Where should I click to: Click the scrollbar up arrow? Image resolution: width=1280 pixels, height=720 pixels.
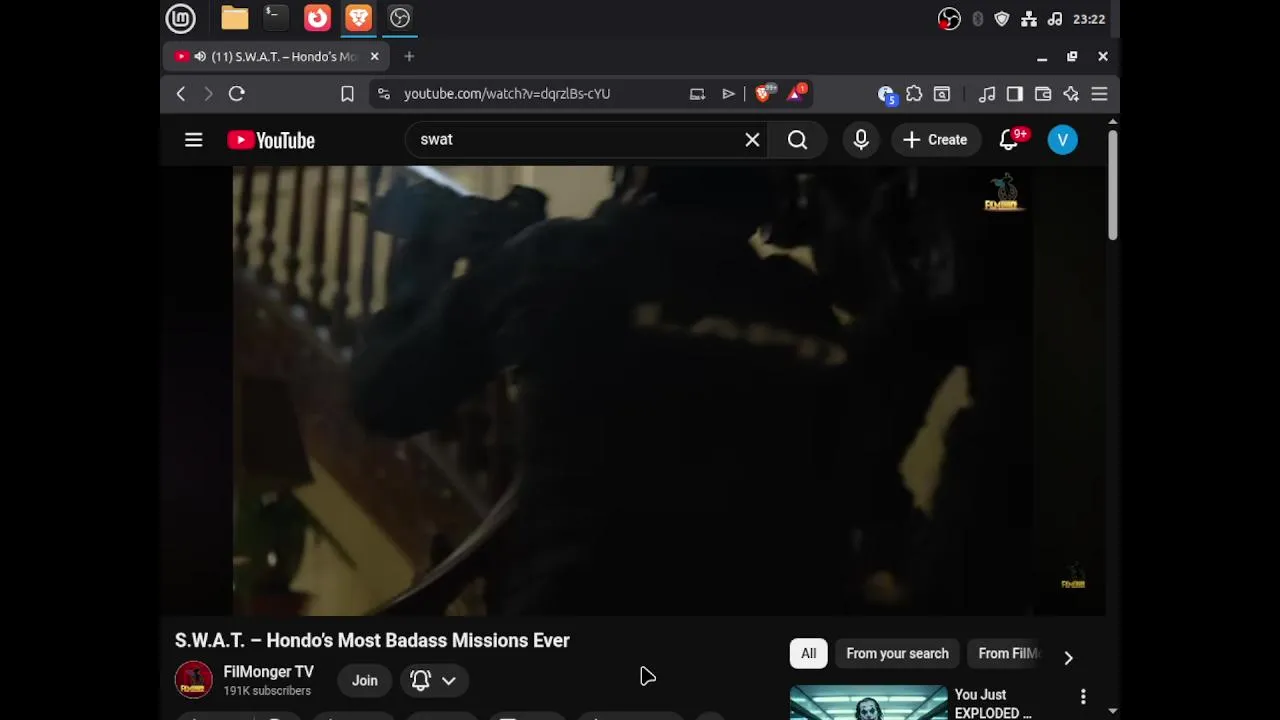click(x=1113, y=122)
